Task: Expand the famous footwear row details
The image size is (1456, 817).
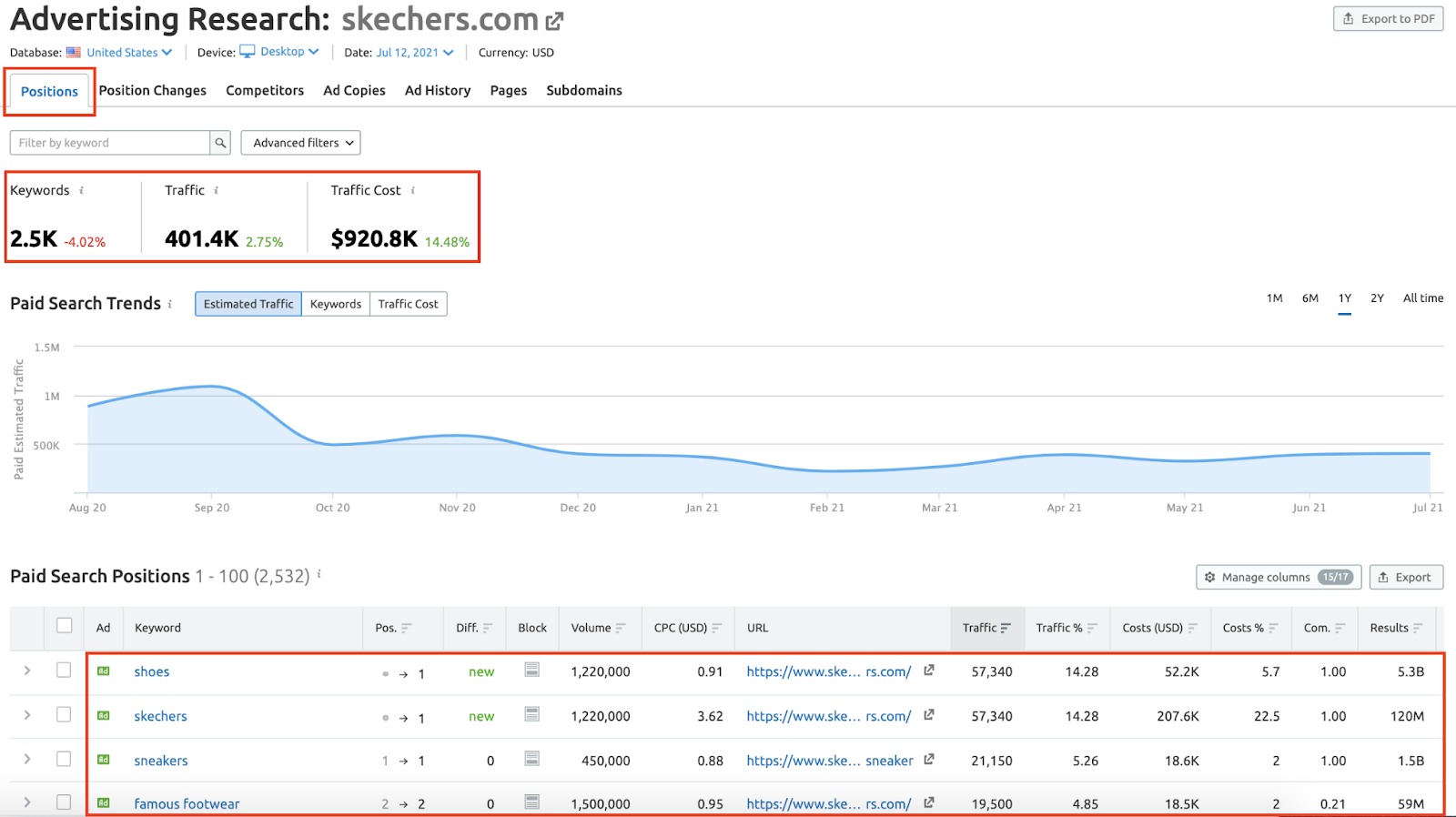Action: (x=27, y=802)
